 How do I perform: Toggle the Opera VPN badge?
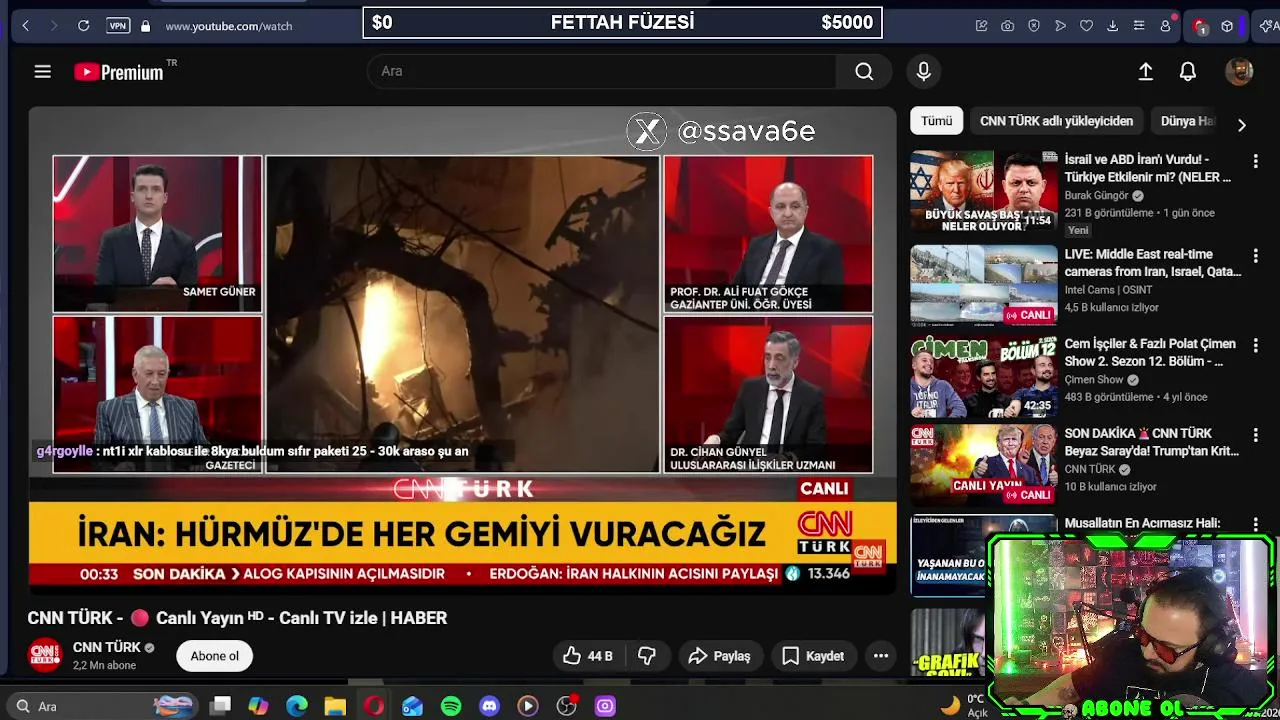pyautogui.click(x=118, y=26)
